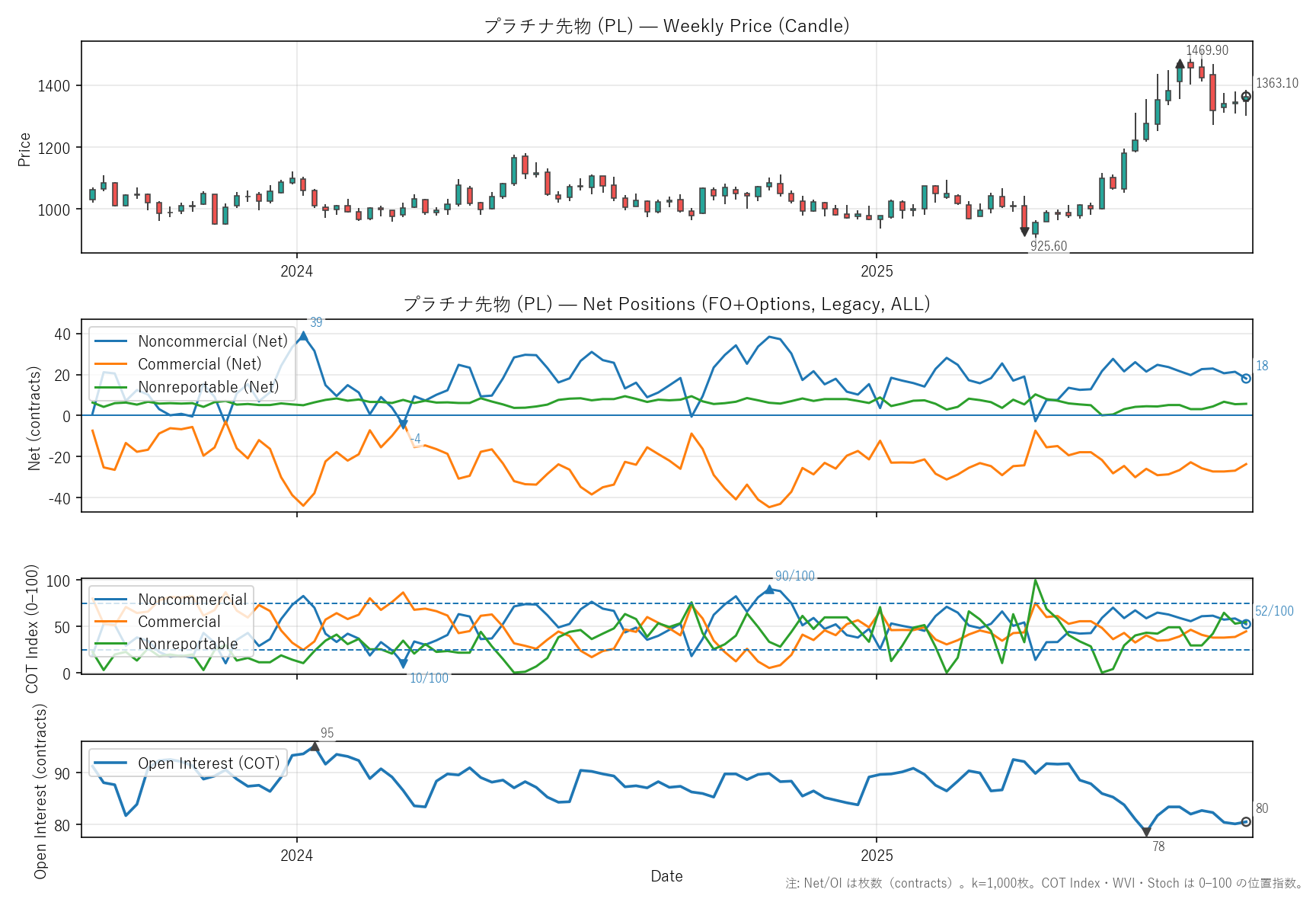Click the open interest peak label 95
Screen dimensions: 1316x899
click(327, 733)
